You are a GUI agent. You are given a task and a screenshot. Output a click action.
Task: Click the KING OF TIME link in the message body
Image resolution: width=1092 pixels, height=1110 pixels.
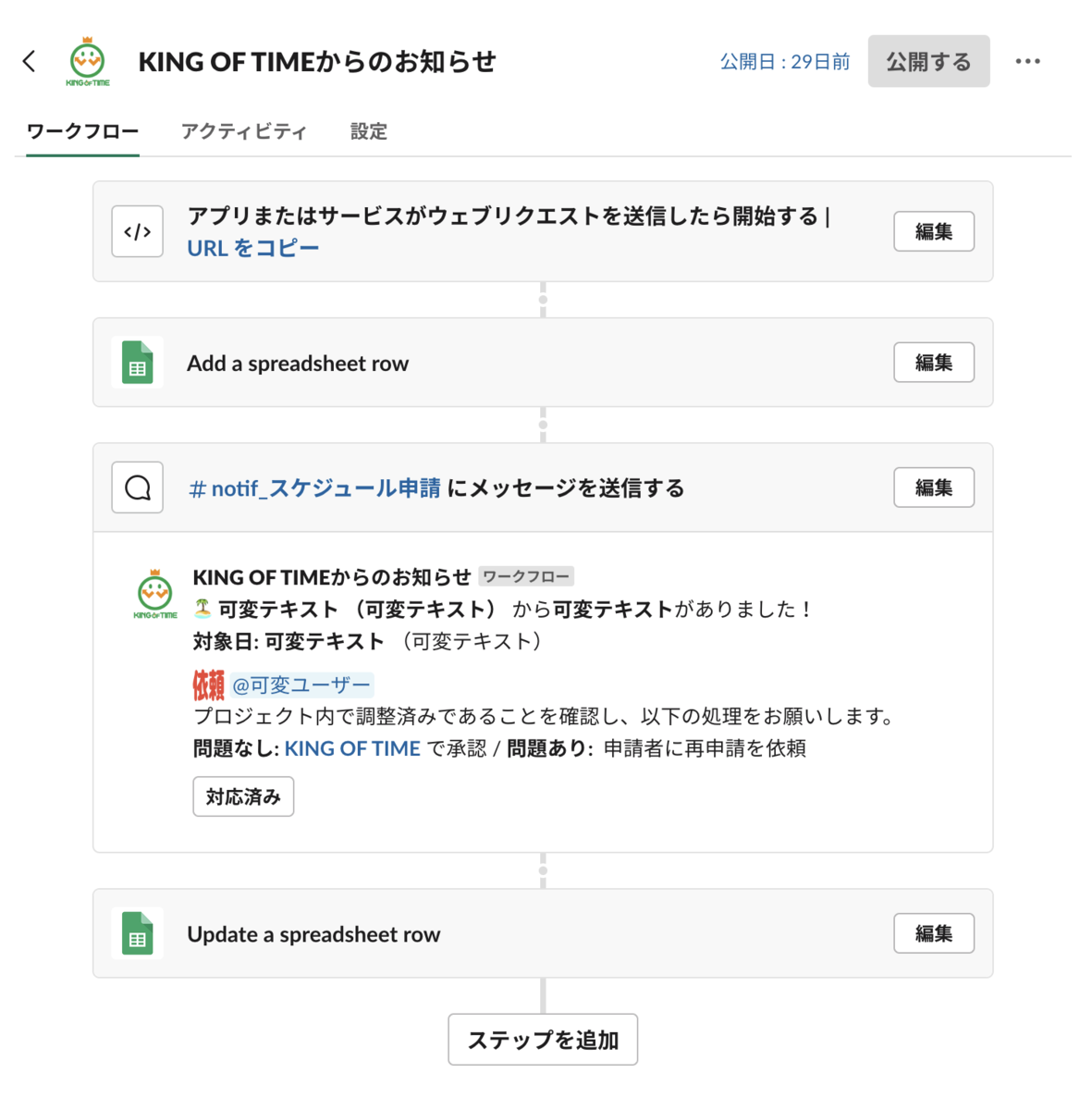352,748
